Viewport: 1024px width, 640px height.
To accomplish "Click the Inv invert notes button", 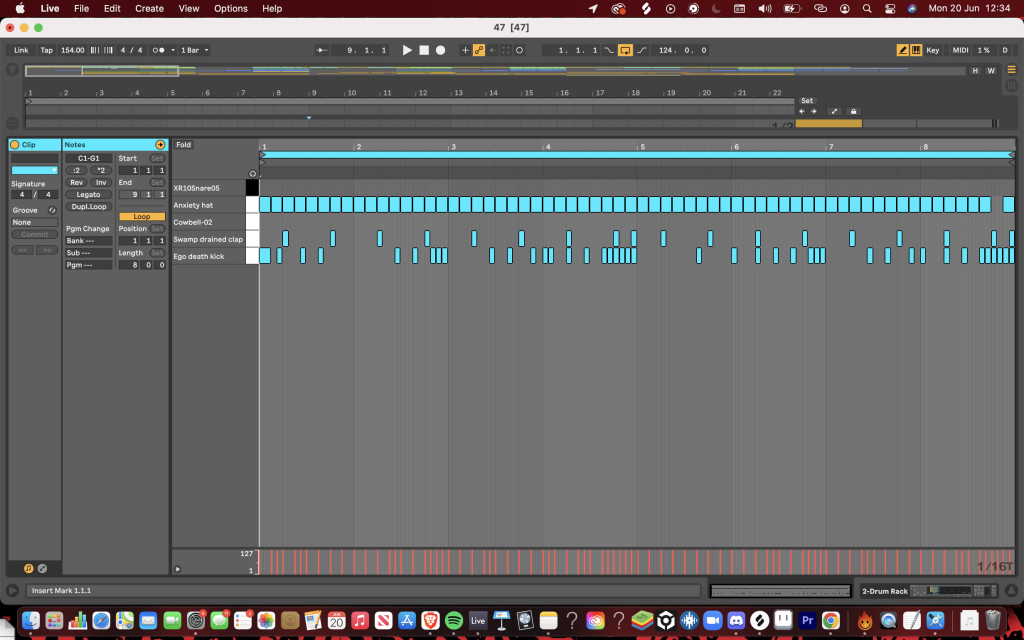I will (x=101, y=183).
